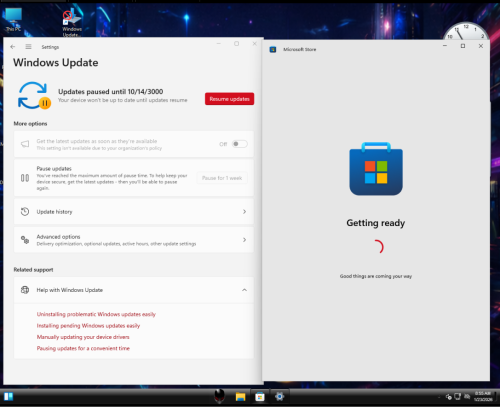Click the volume icon in system tray
This screenshot has width=500, height=407.
[x=467, y=396]
